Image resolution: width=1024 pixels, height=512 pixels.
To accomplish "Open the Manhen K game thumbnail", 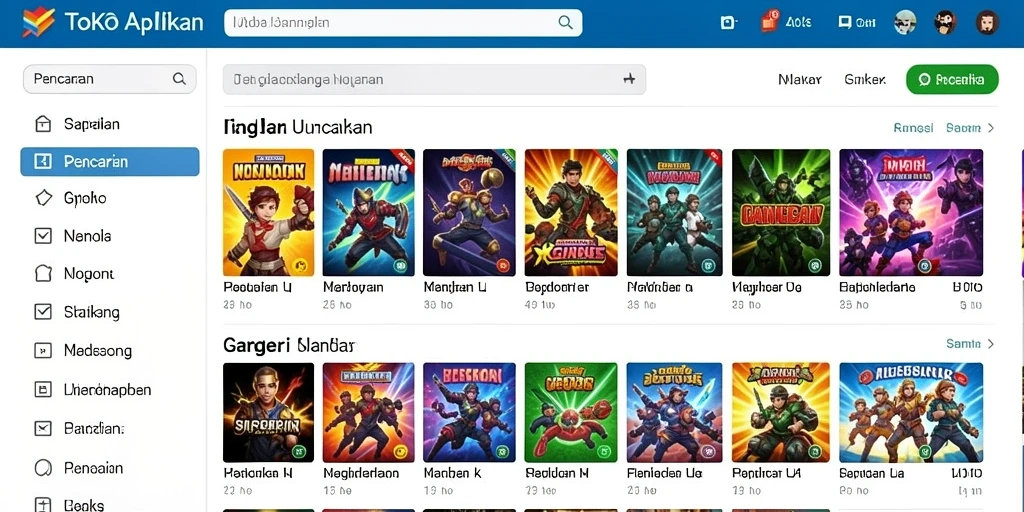I will pos(469,412).
